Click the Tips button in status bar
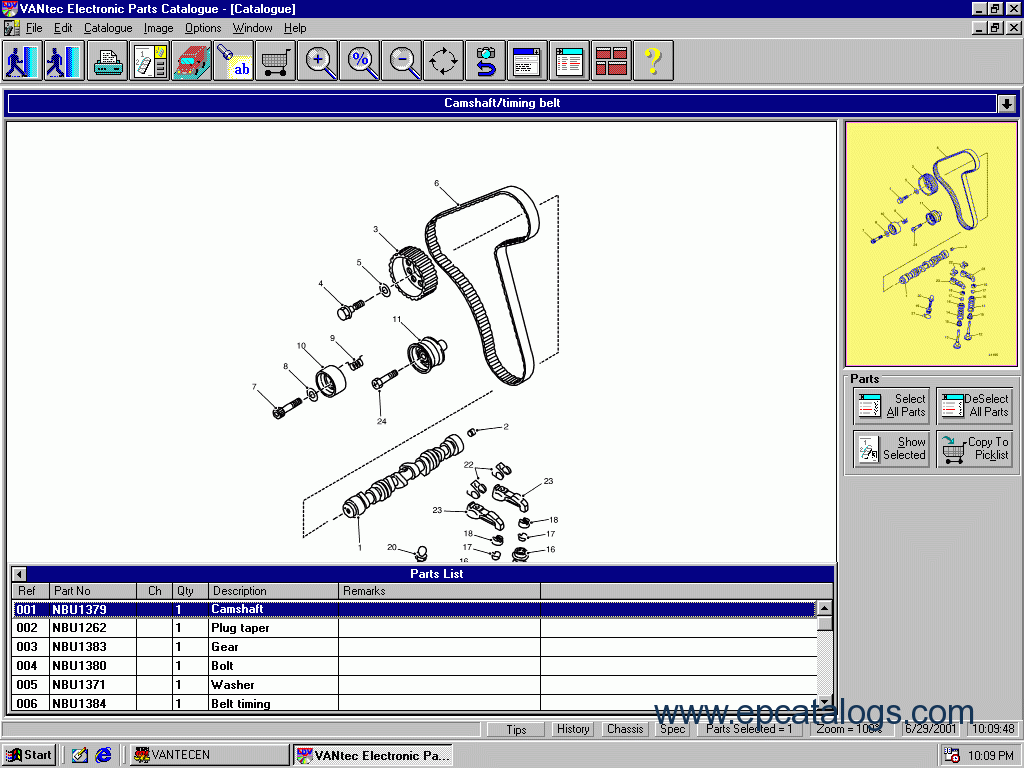The image size is (1024, 768). [516, 729]
